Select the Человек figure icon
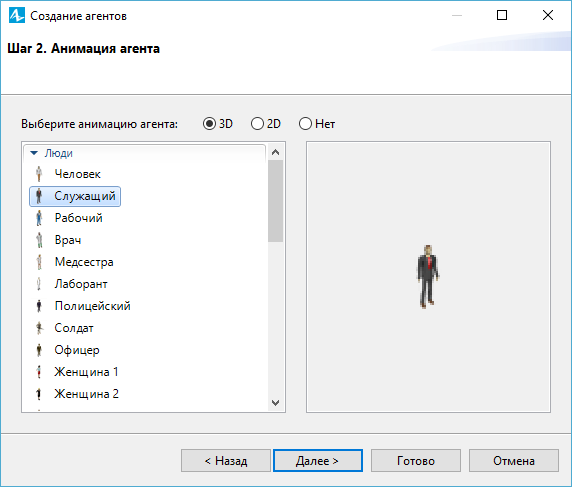The image size is (572, 487). click(39, 174)
